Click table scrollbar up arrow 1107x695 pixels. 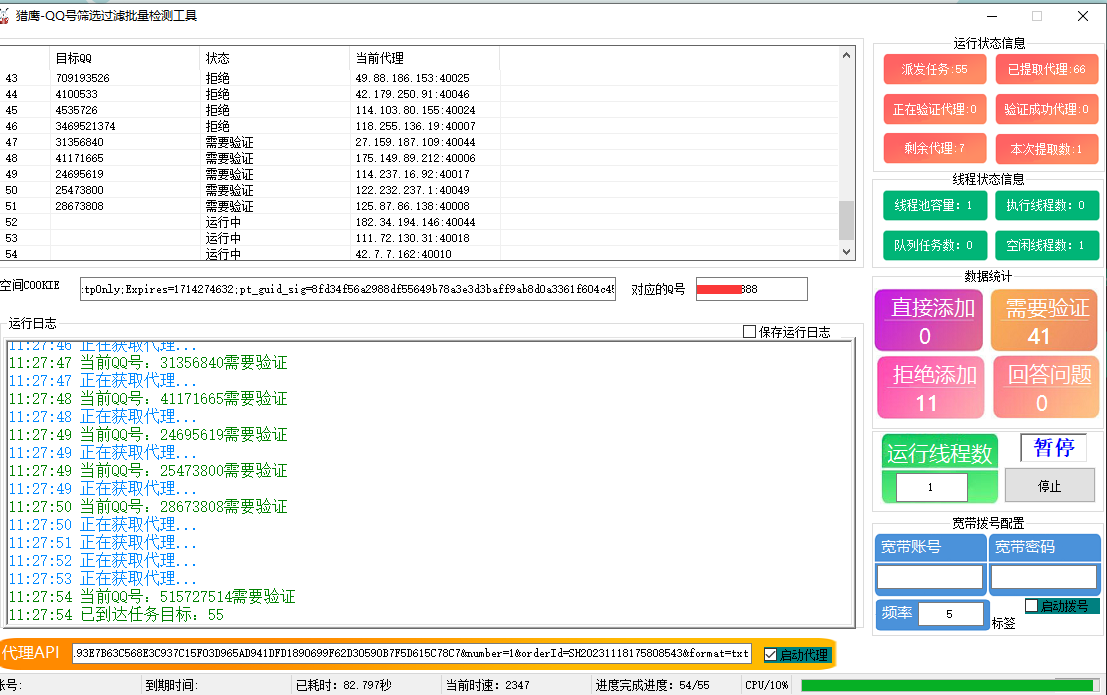[846, 55]
